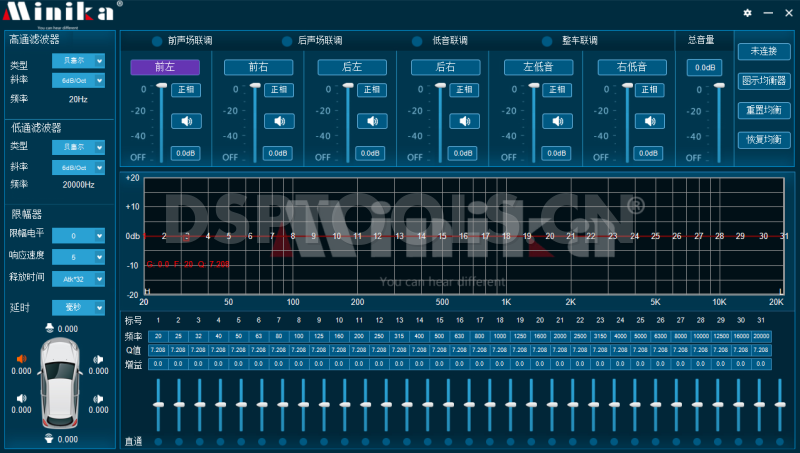Select the 右低音 channel tab
The image size is (800, 453).
click(x=632, y=67)
